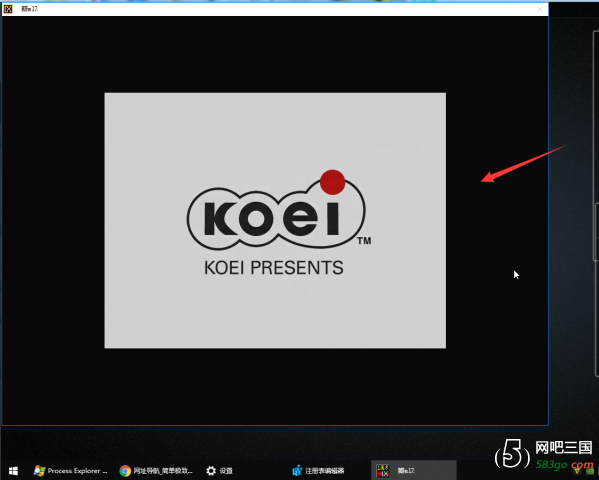
Task: Close the game window
Action: (540, 9)
